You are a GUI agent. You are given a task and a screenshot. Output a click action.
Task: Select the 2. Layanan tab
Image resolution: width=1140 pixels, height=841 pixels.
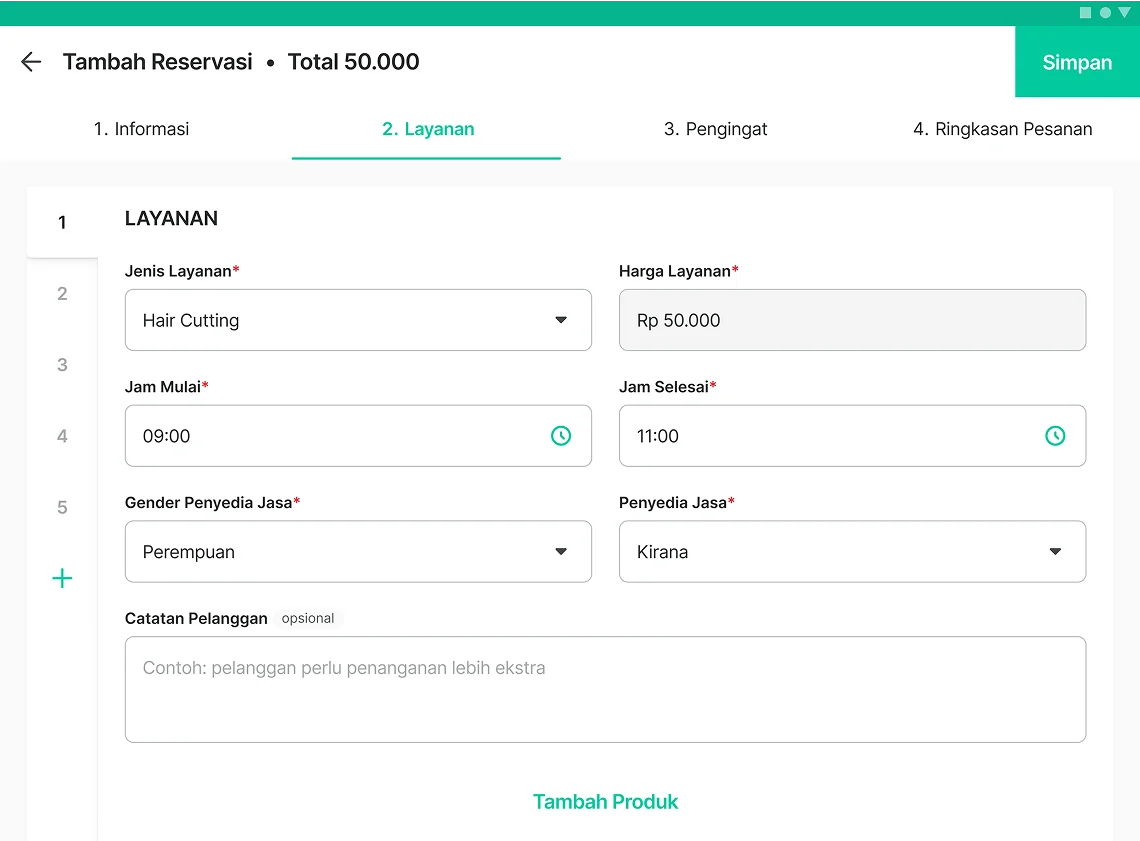(428, 129)
